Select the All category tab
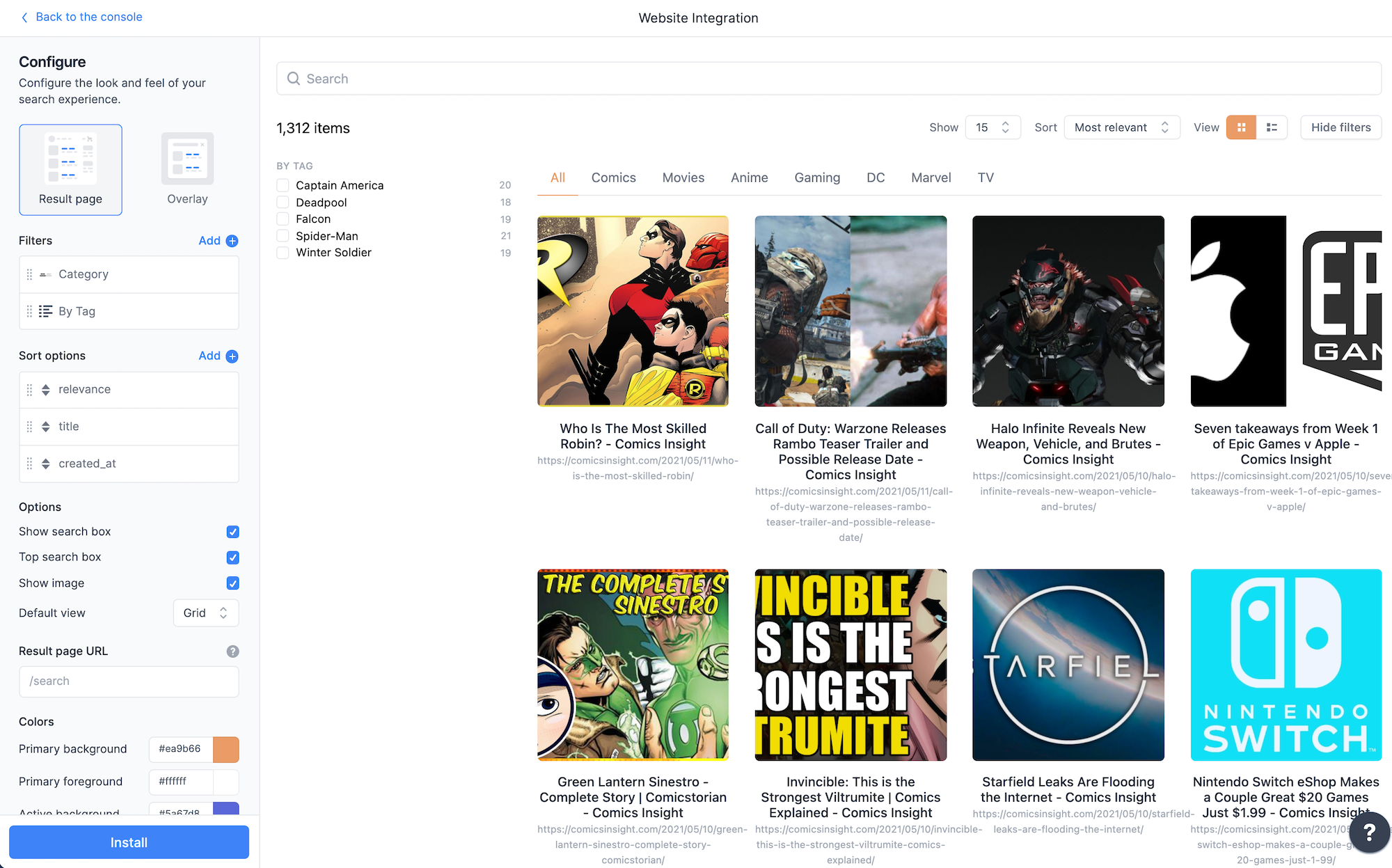The image size is (1392, 868). [x=557, y=177]
